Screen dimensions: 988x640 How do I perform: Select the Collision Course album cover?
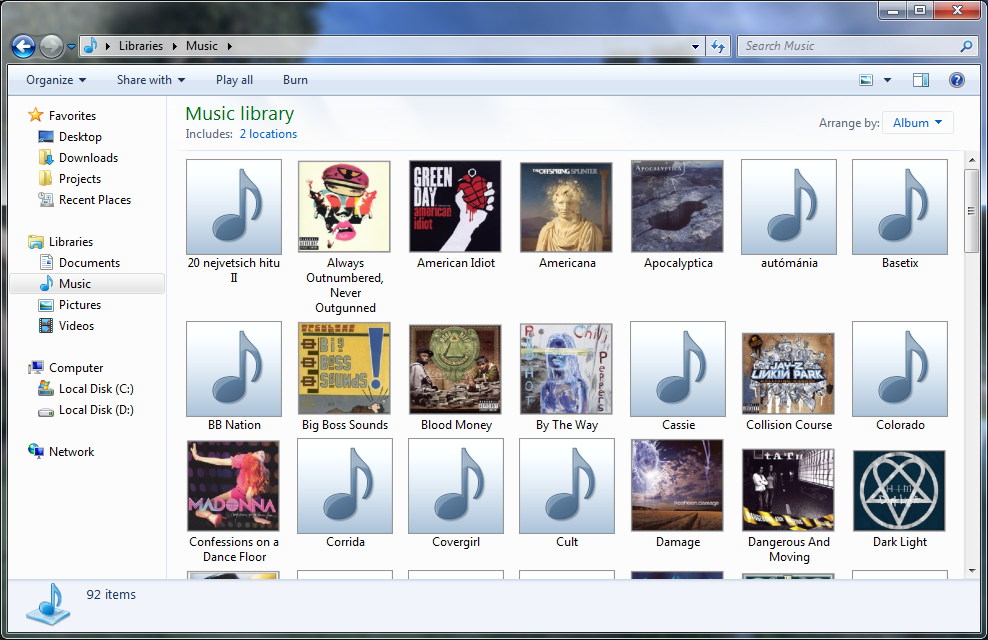pos(789,376)
